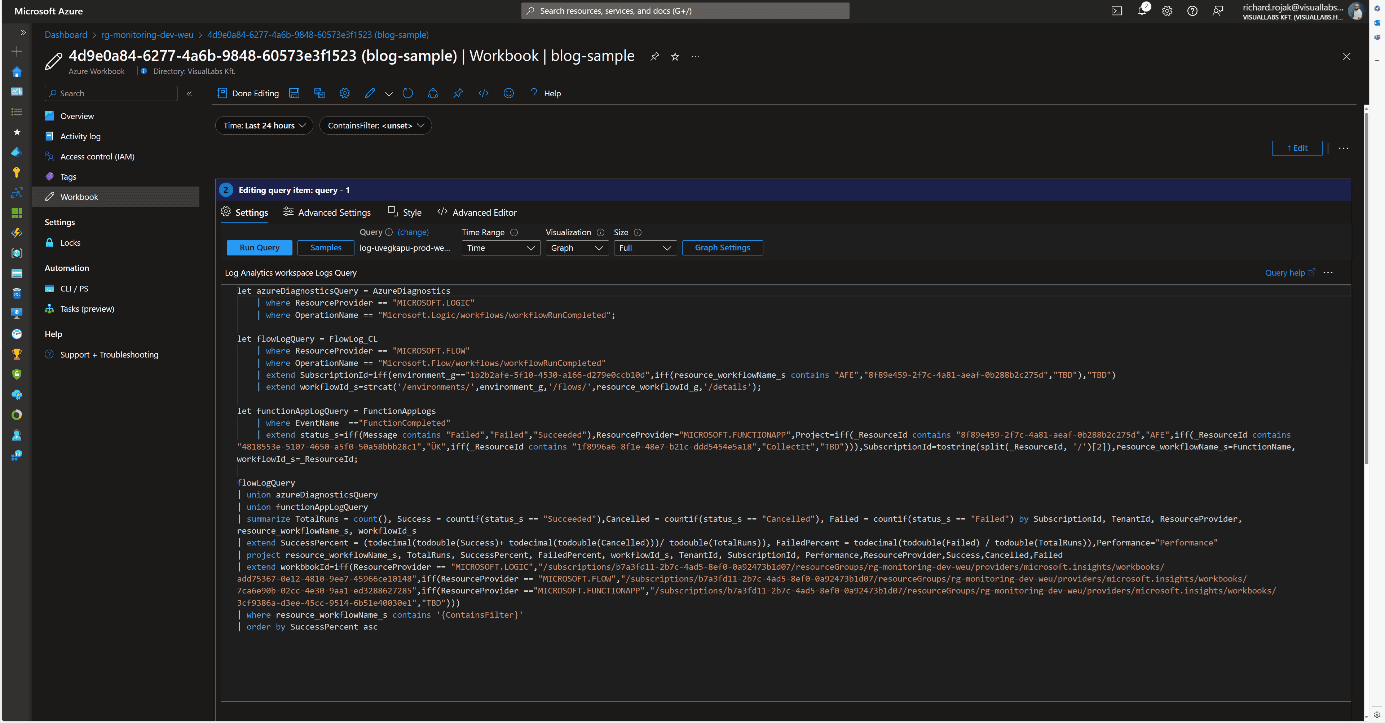1385x723 pixels.
Task: Click Done Editing button
Action: (x=249, y=93)
